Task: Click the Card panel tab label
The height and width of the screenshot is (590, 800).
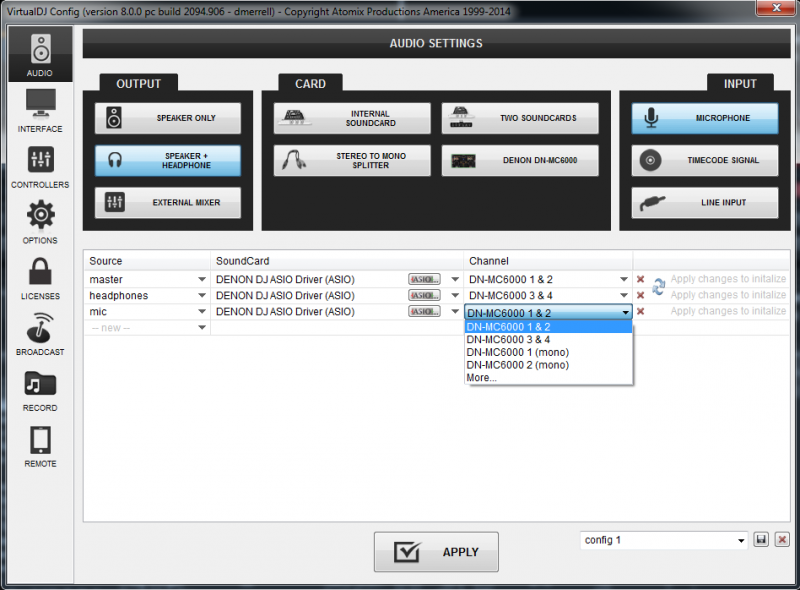Action: coord(310,84)
